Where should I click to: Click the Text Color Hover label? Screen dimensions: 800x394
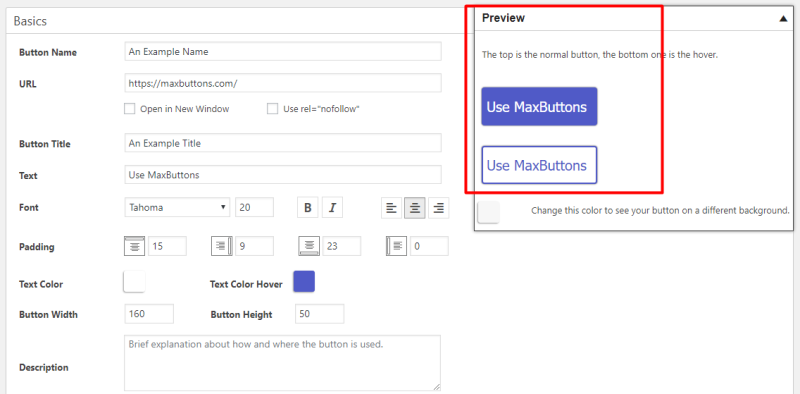246,285
